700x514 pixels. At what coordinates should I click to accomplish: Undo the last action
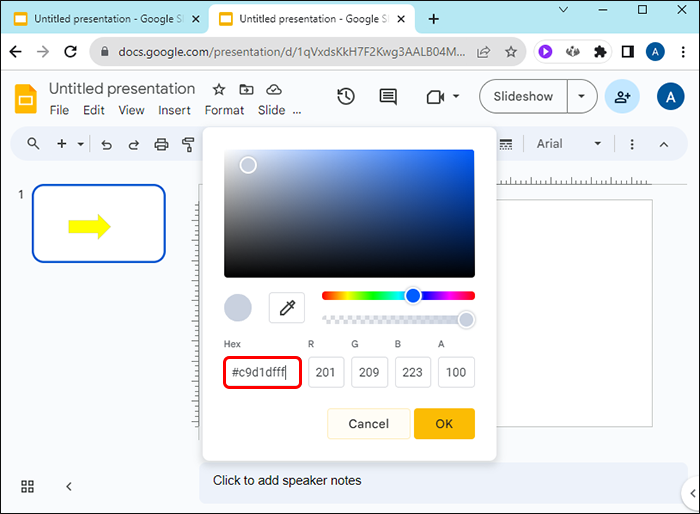(106, 145)
